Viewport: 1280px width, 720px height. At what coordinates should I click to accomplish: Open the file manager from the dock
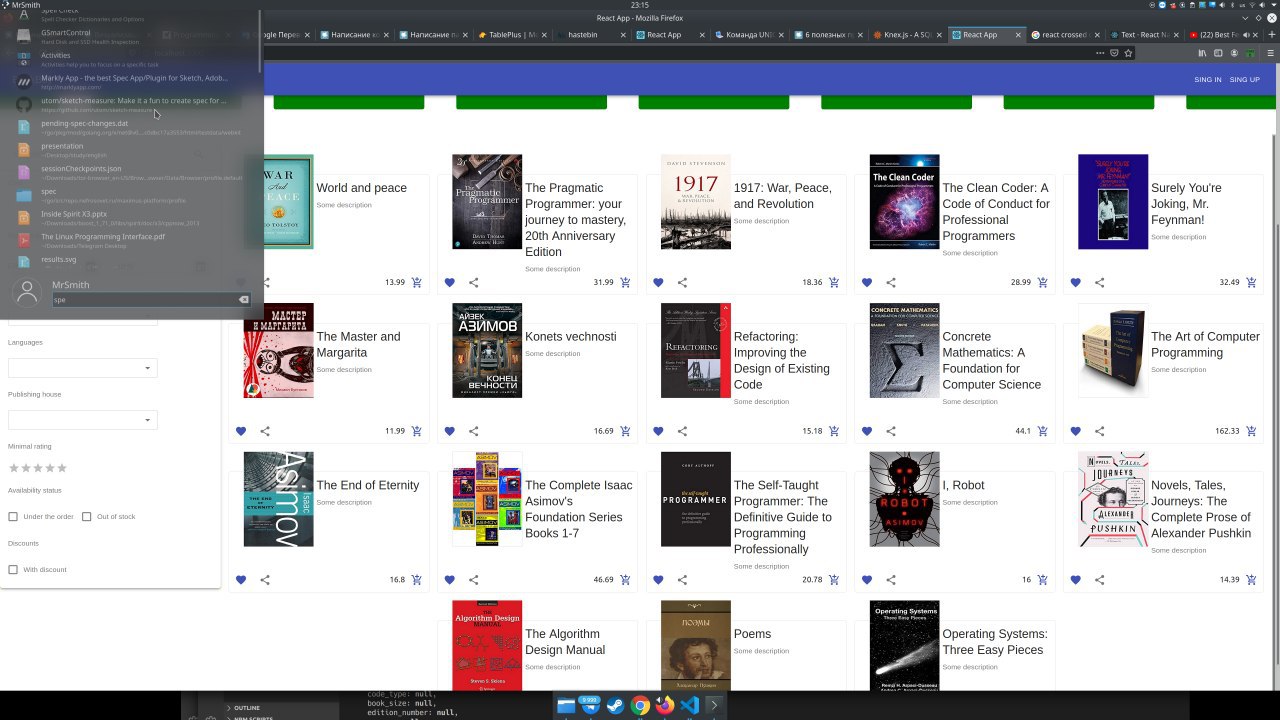(x=566, y=705)
